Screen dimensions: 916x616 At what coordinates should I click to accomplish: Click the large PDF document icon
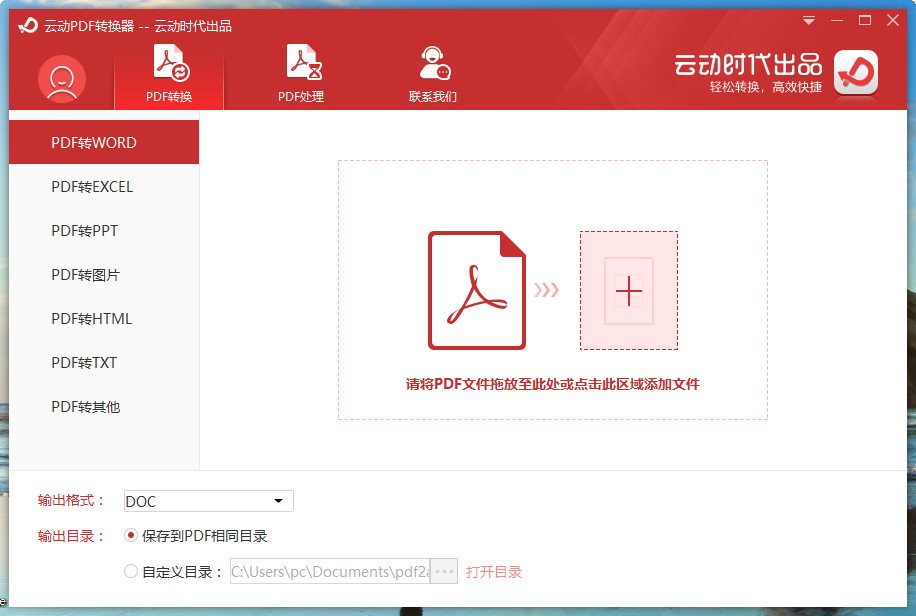tap(477, 290)
